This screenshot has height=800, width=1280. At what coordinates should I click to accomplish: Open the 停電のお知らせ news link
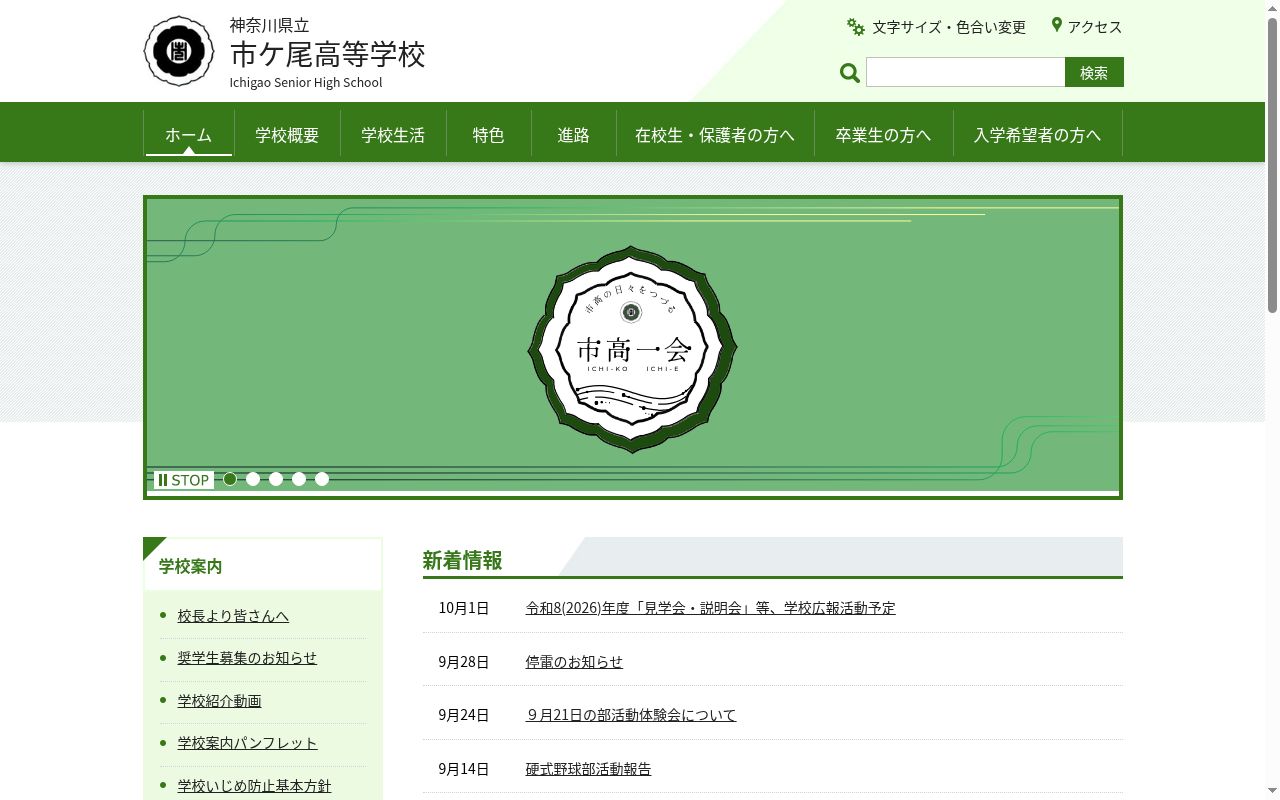point(574,662)
